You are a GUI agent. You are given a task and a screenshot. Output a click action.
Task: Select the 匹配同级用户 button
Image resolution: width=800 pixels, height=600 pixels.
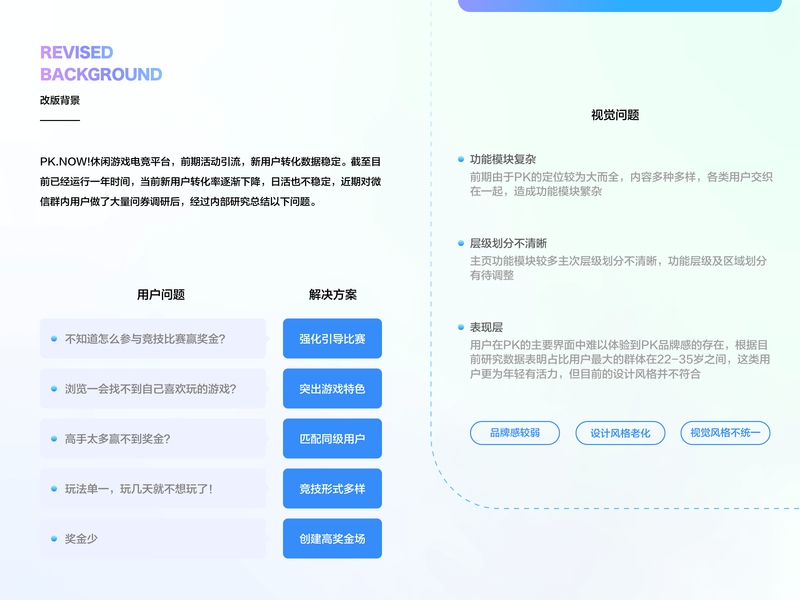(332, 439)
